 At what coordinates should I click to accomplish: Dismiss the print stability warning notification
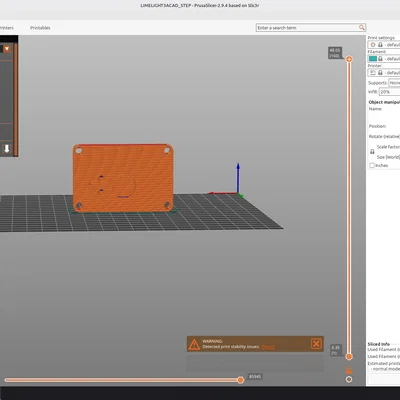point(316,344)
